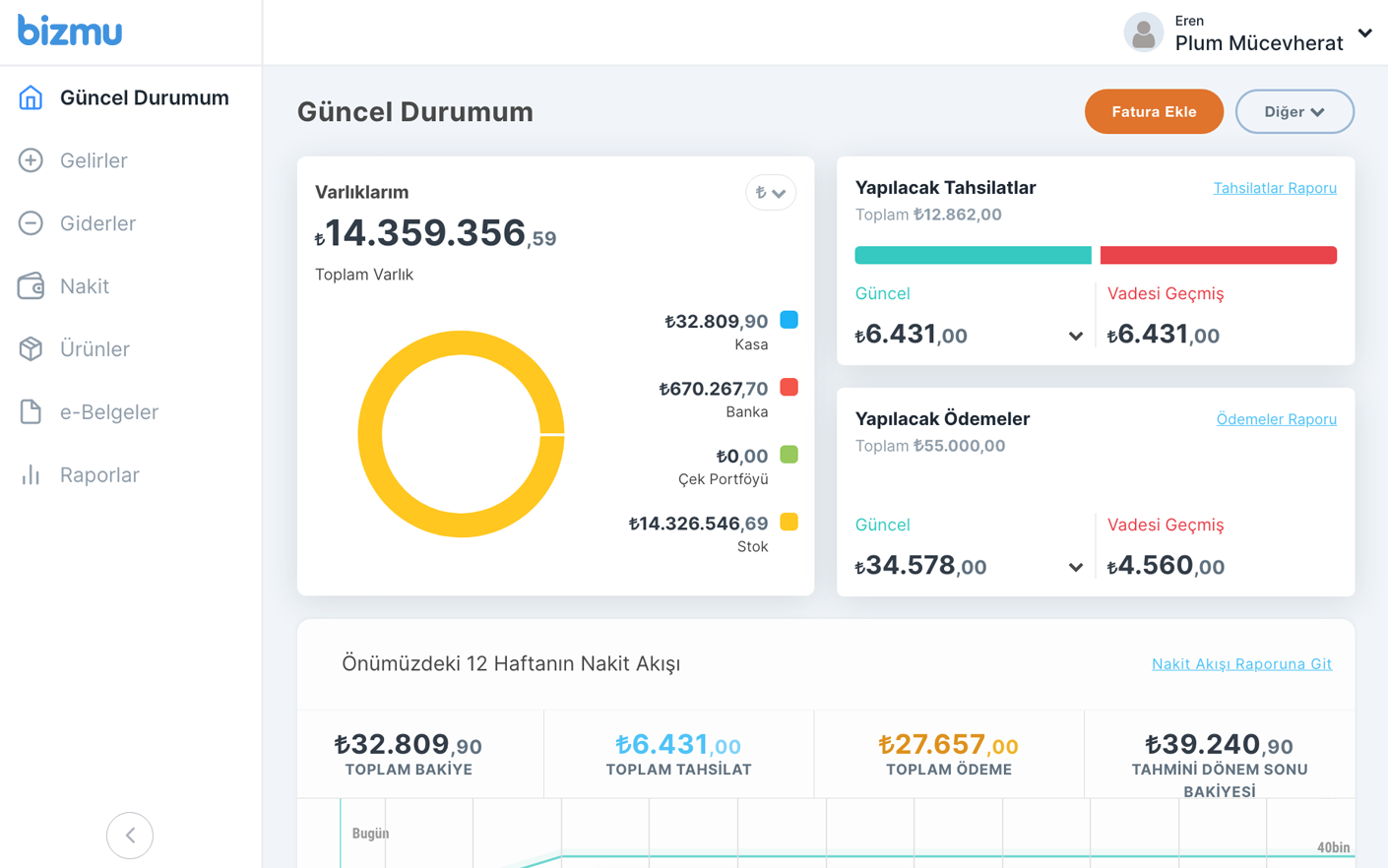This screenshot has height=868, width=1388.
Task: Click the Fatura Ekle button
Action: 1154,111
